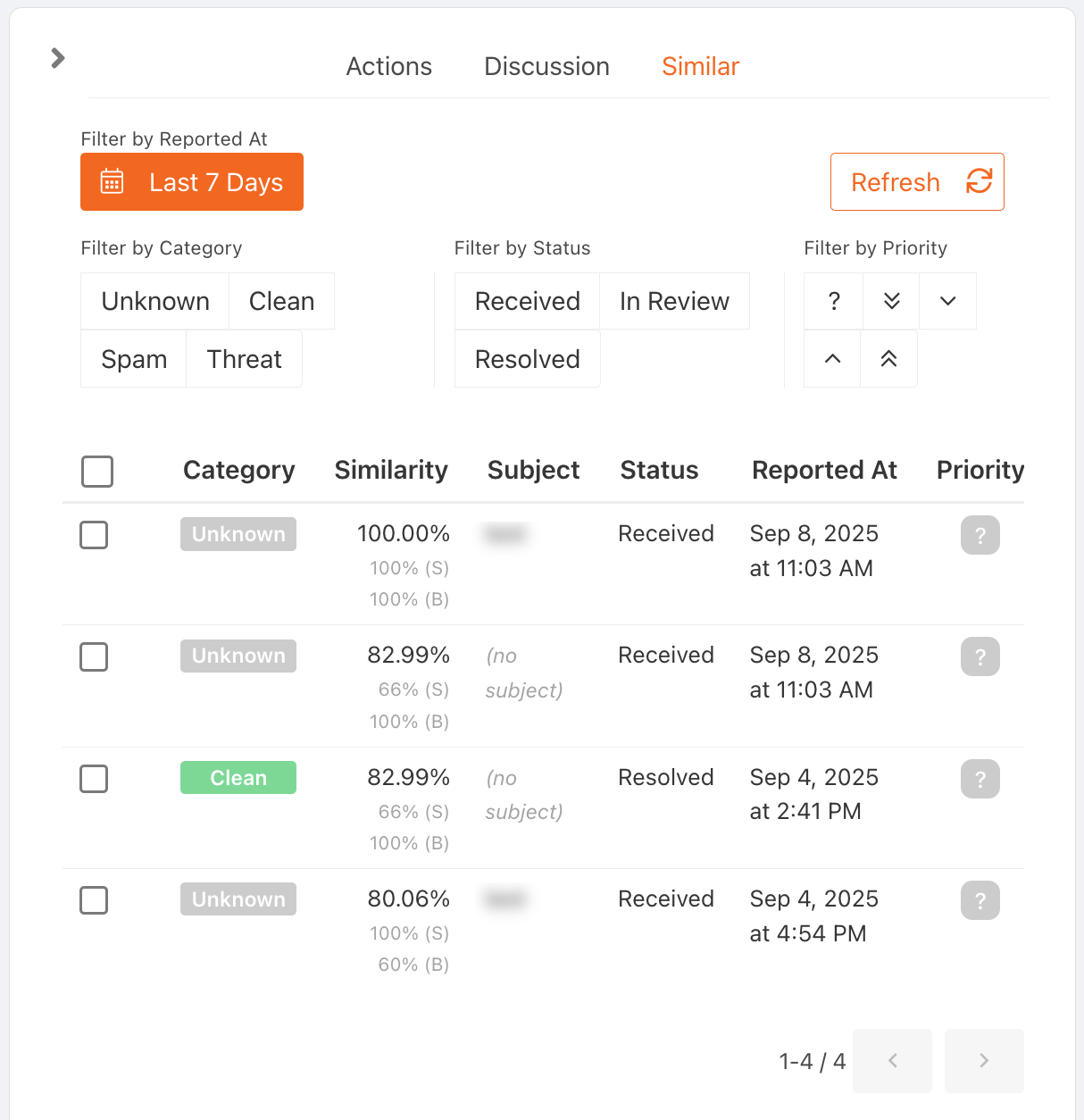Open the Discussion tab

pyautogui.click(x=546, y=66)
